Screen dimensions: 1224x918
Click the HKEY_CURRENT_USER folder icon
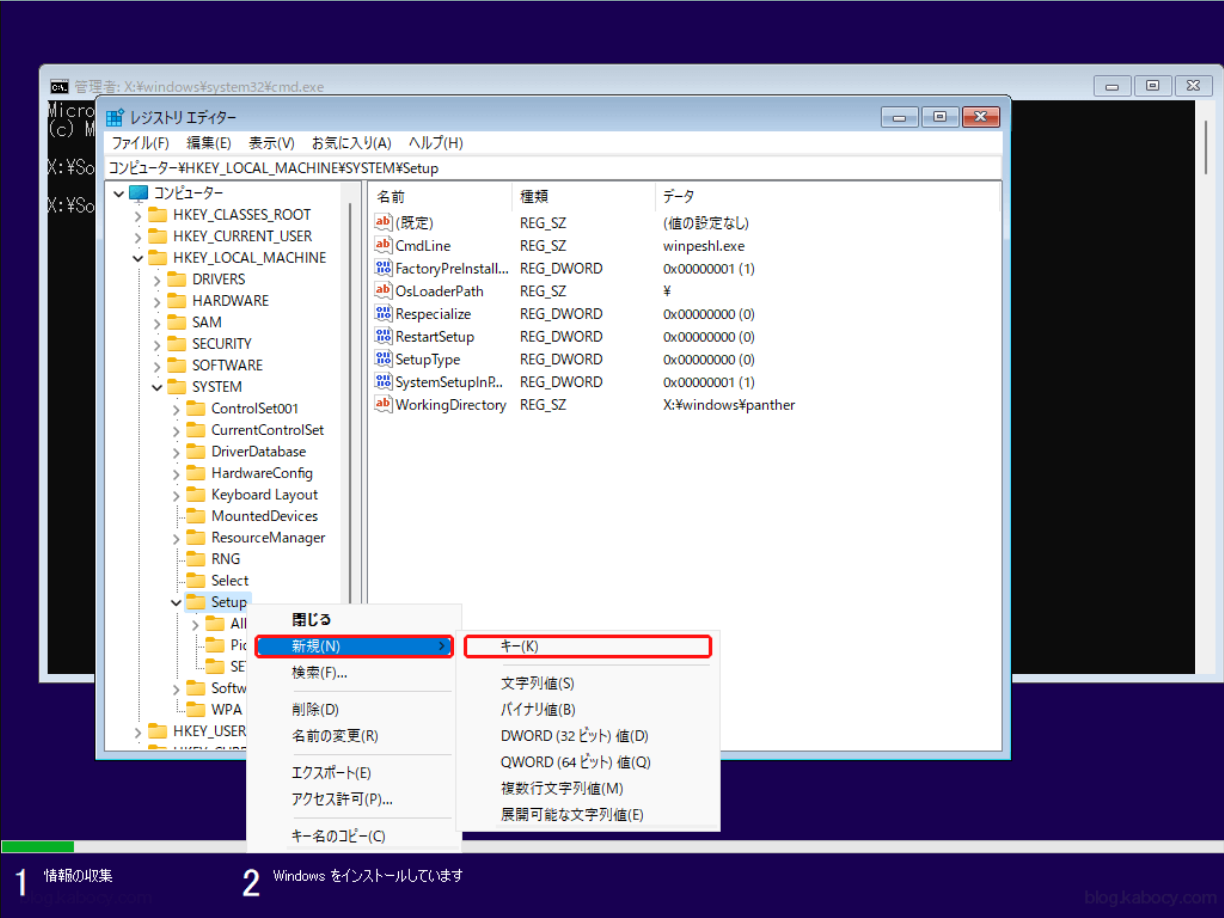(x=157, y=236)
